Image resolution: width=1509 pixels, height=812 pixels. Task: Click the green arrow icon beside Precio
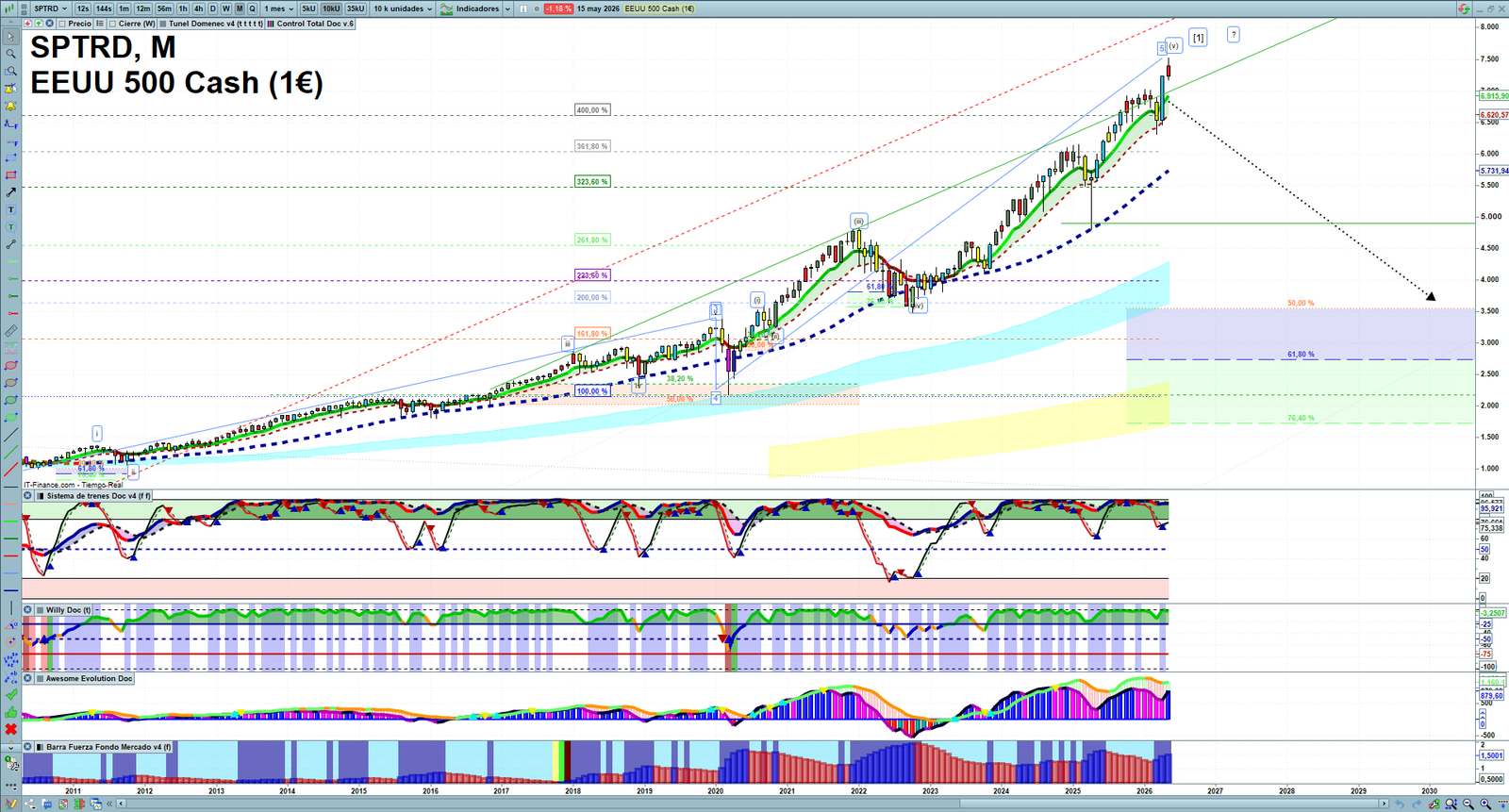(38, 24)
